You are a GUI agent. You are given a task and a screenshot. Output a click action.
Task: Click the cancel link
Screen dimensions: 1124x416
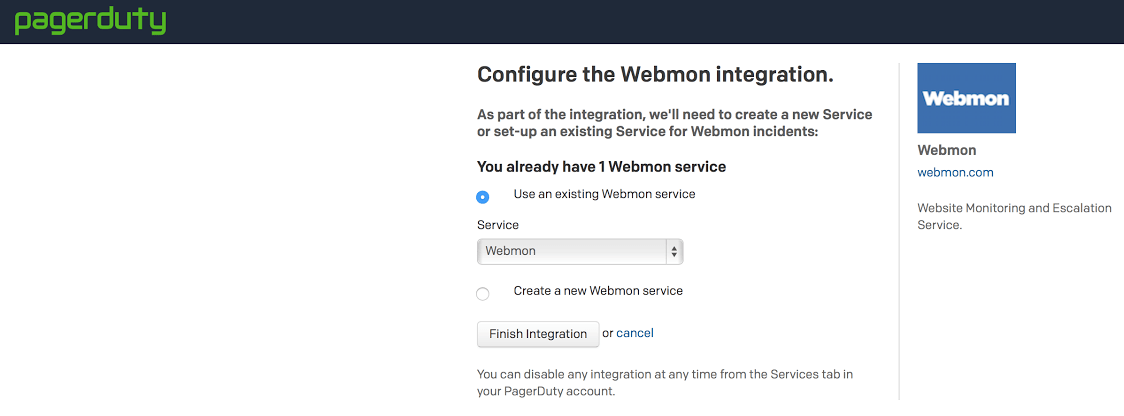pos(635,333)
